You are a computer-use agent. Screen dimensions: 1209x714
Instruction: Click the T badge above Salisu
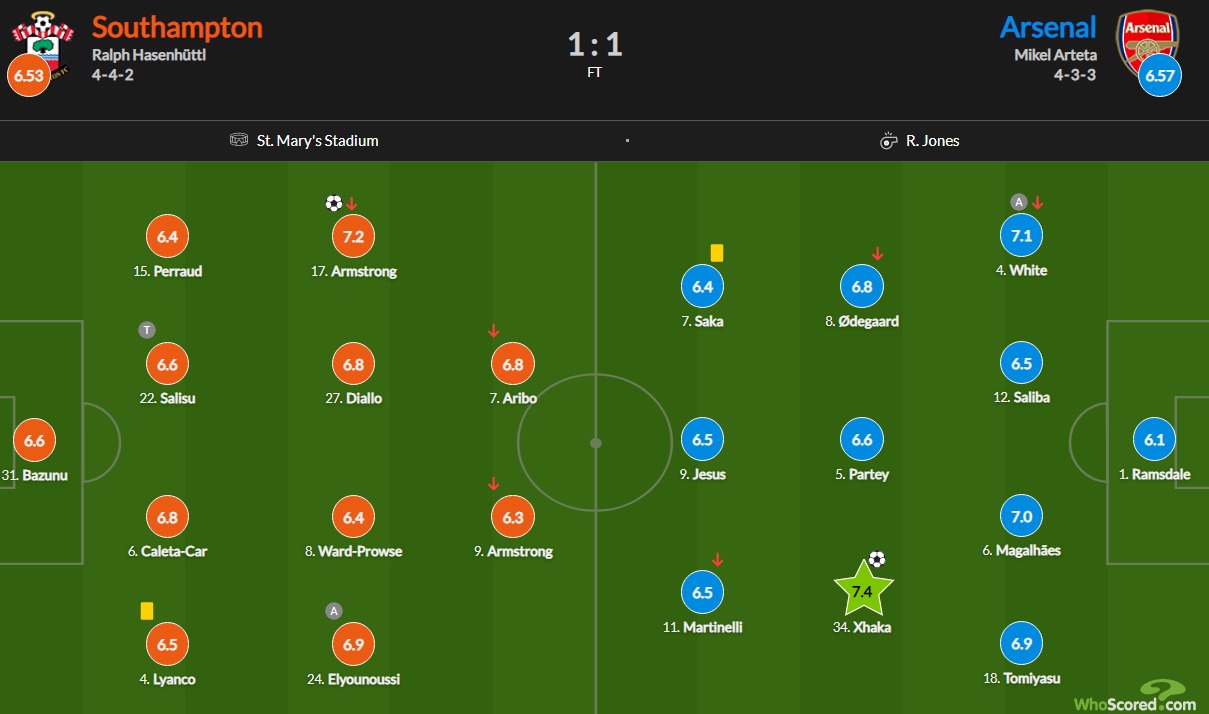coord(147,330)
